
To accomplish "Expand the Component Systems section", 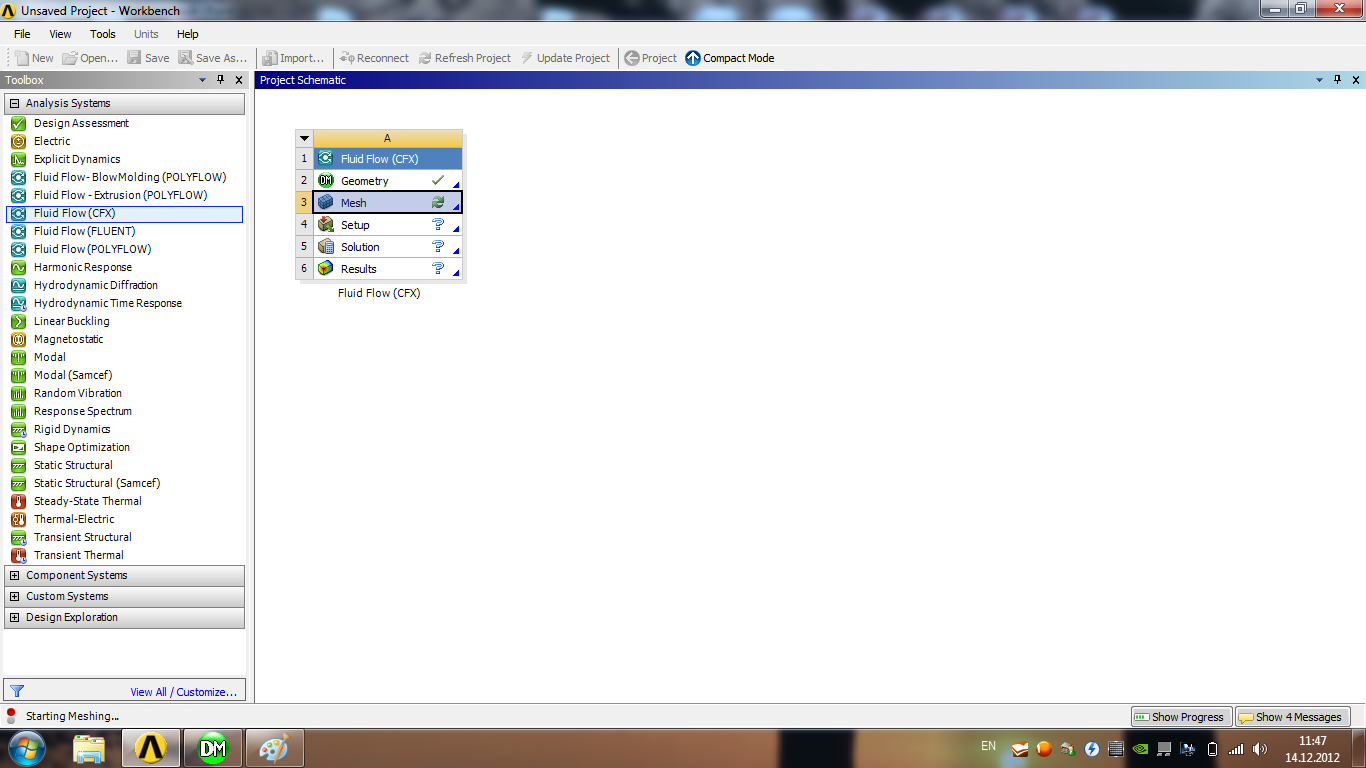I will tap(15, 575).
